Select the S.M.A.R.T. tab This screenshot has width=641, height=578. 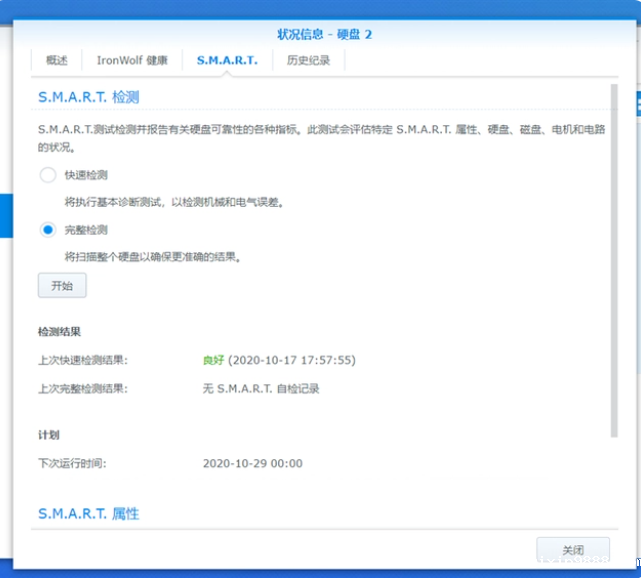[227, 60]
